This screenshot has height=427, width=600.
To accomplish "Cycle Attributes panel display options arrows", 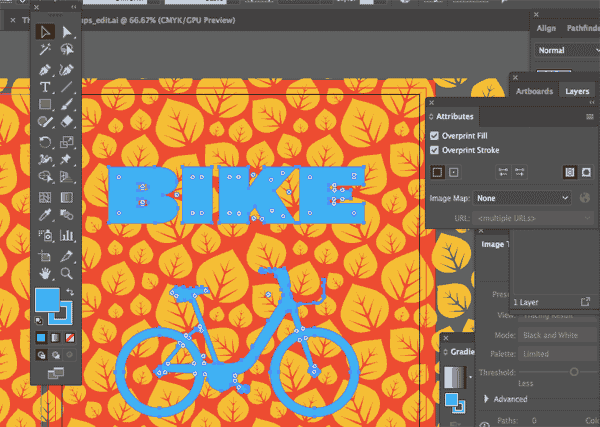I will point(431,116).
